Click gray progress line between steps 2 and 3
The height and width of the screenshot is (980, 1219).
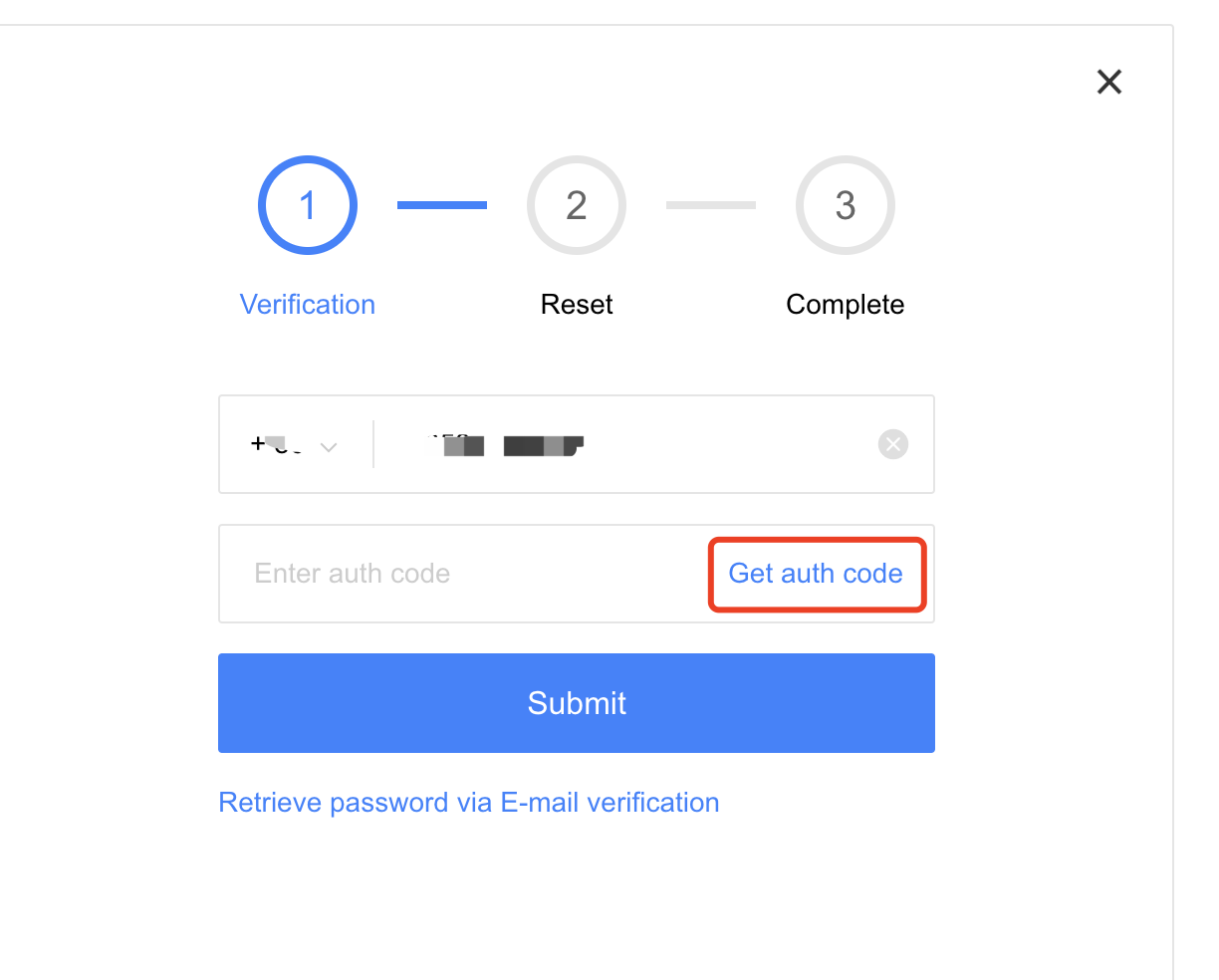711,205
